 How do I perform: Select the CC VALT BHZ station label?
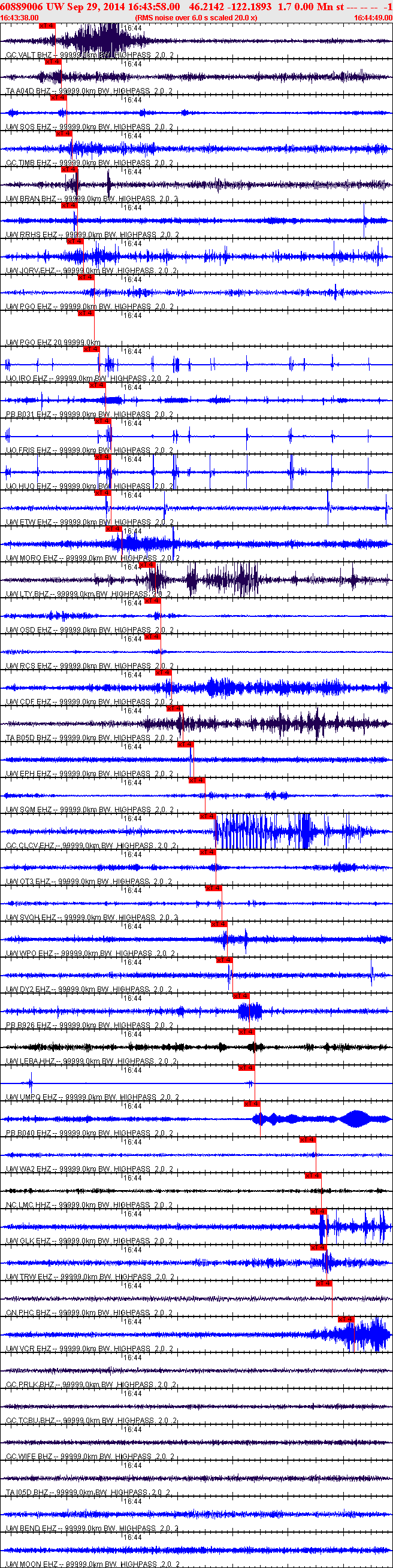click(x=90, y=55)
